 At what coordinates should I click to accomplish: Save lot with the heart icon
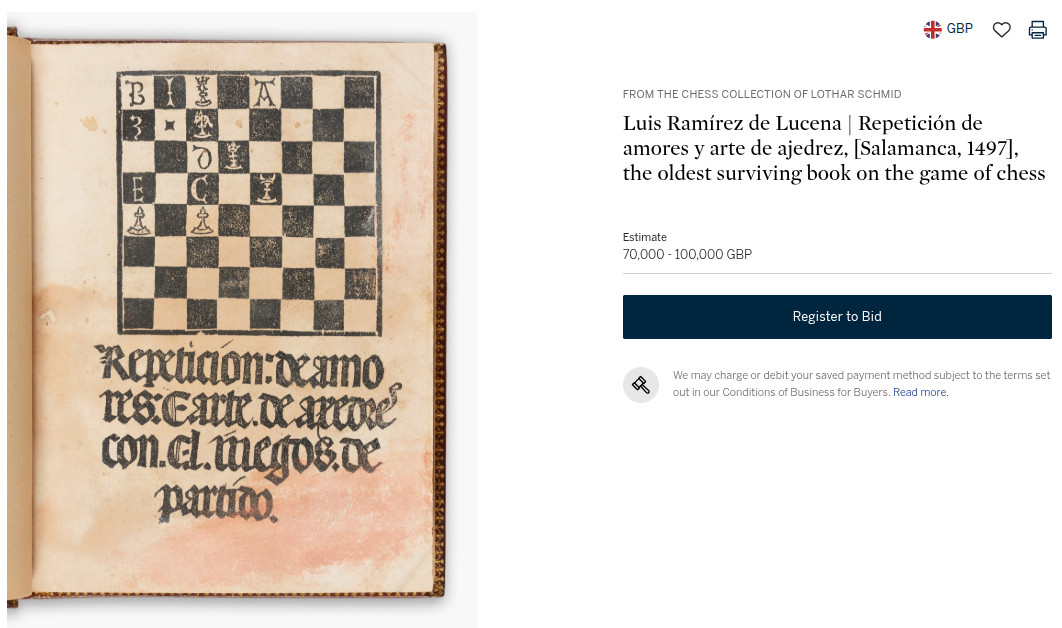coord(1002,29)
